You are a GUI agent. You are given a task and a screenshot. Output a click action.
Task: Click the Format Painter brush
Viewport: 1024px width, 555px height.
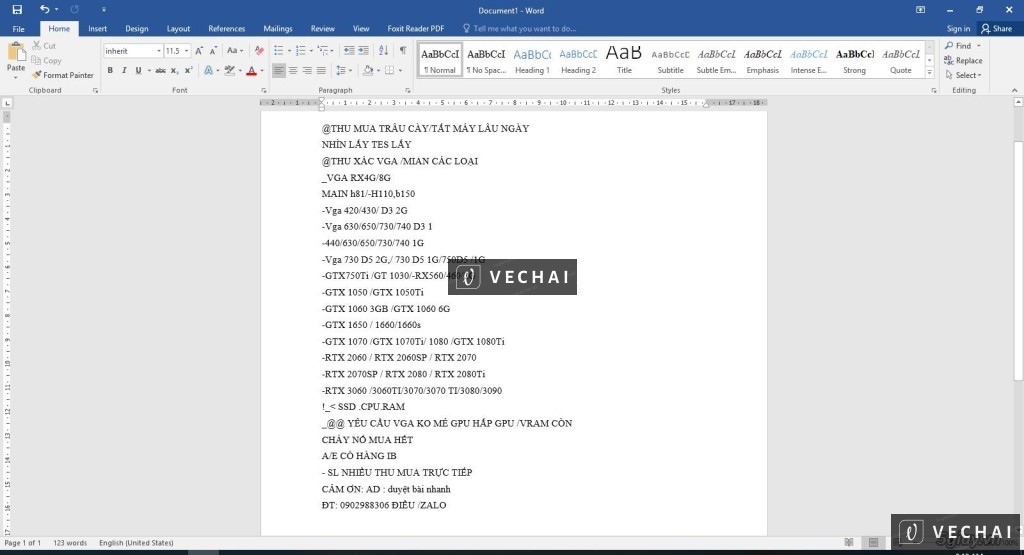pos(62,75)
